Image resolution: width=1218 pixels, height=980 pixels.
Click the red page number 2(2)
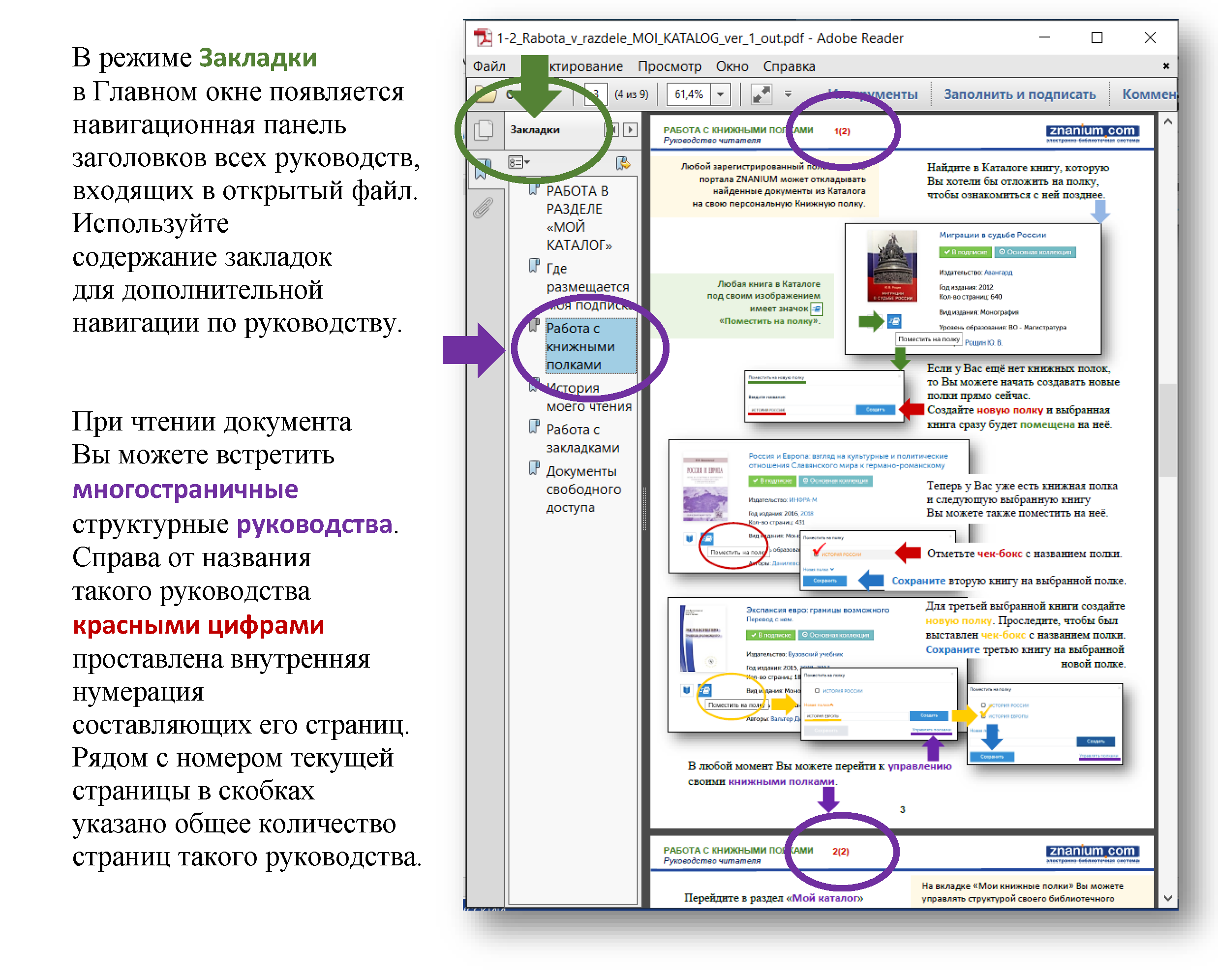[840, 852]
